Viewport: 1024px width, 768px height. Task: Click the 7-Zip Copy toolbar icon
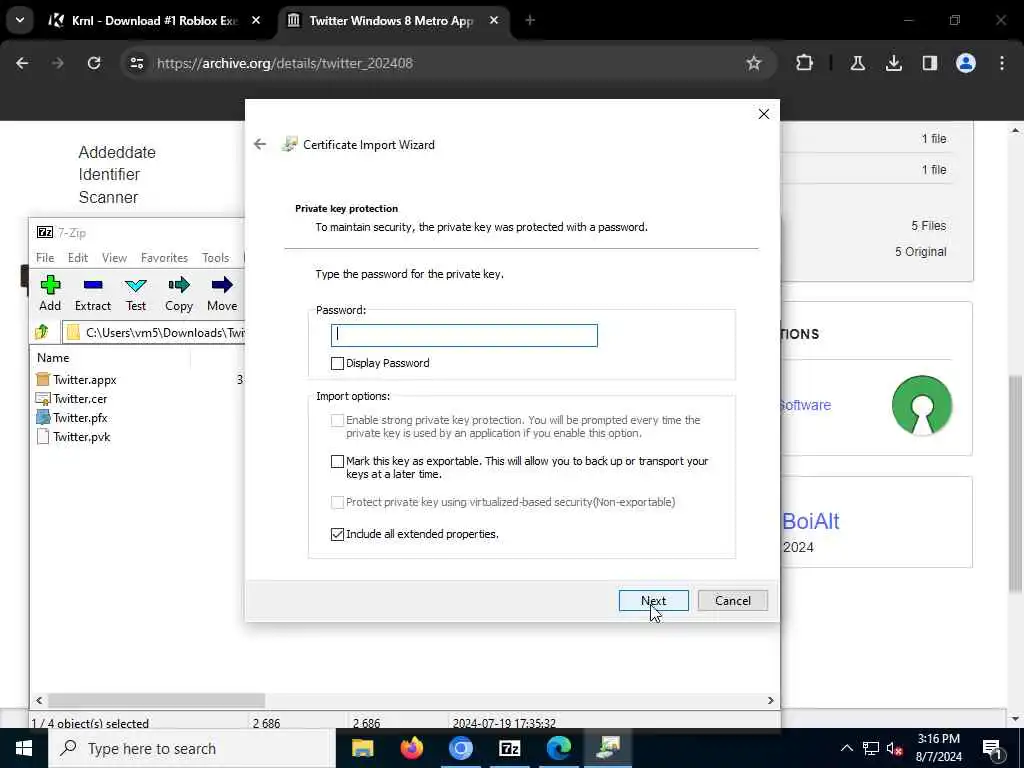[178, 285]
